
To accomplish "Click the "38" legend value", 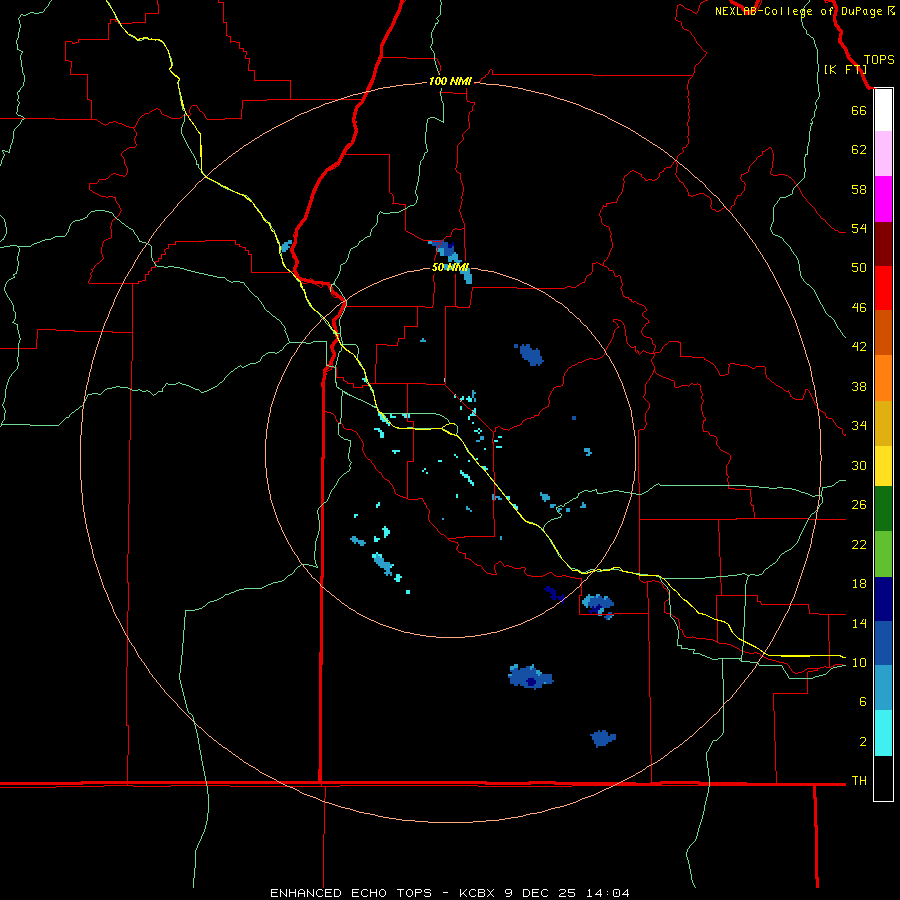I will (x=859, y=386).
